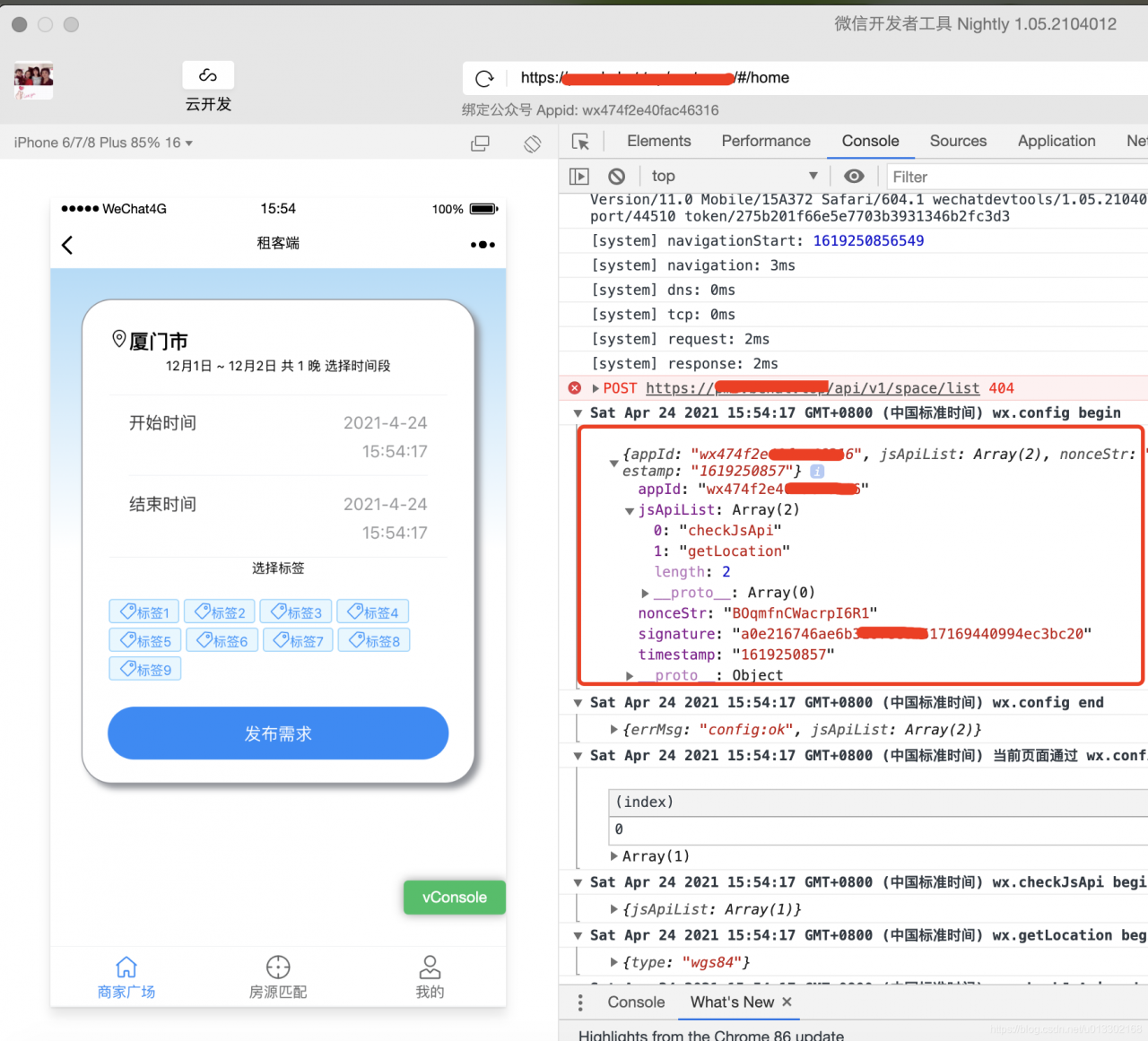Screen dimensions: 1148x1041
Task: Expand __proto__: Array(0) node
Action: point(645,593)
